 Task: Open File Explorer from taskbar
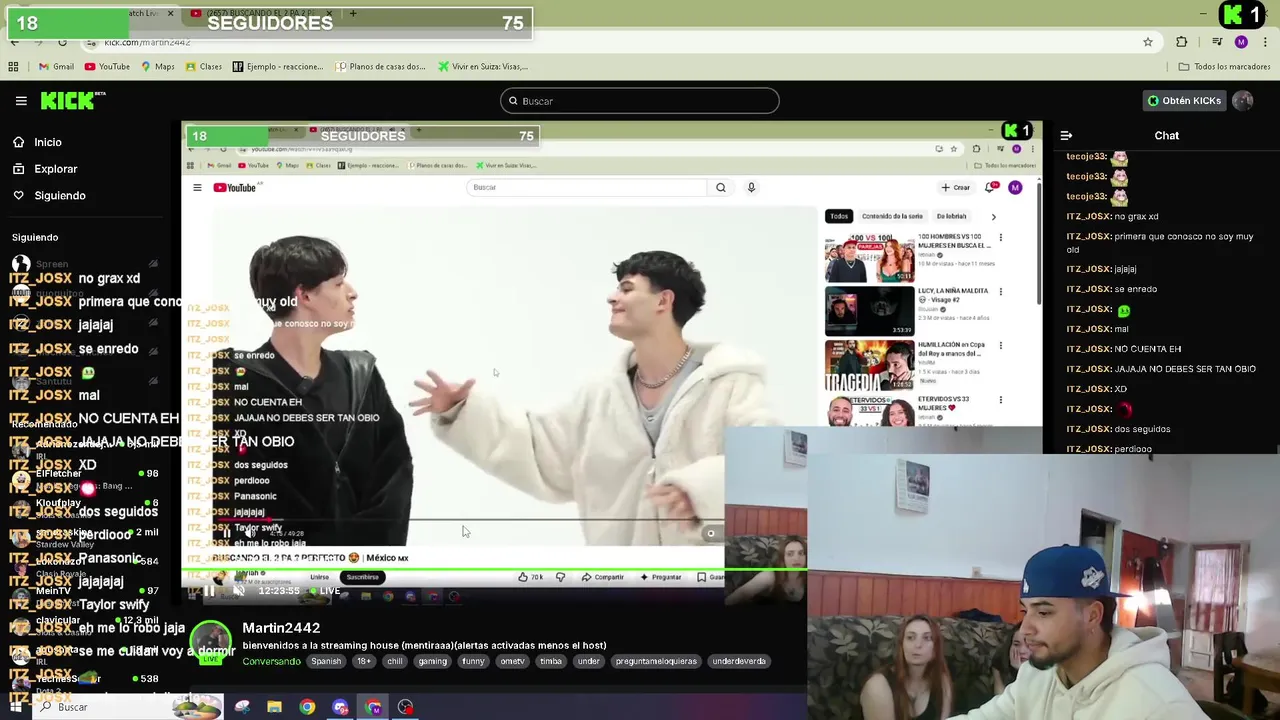click(274, 707)
